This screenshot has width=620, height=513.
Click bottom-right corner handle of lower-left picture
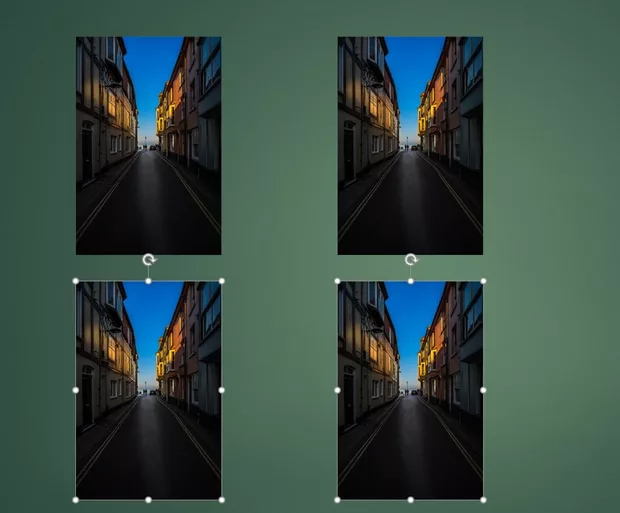[x=221, y=500]
